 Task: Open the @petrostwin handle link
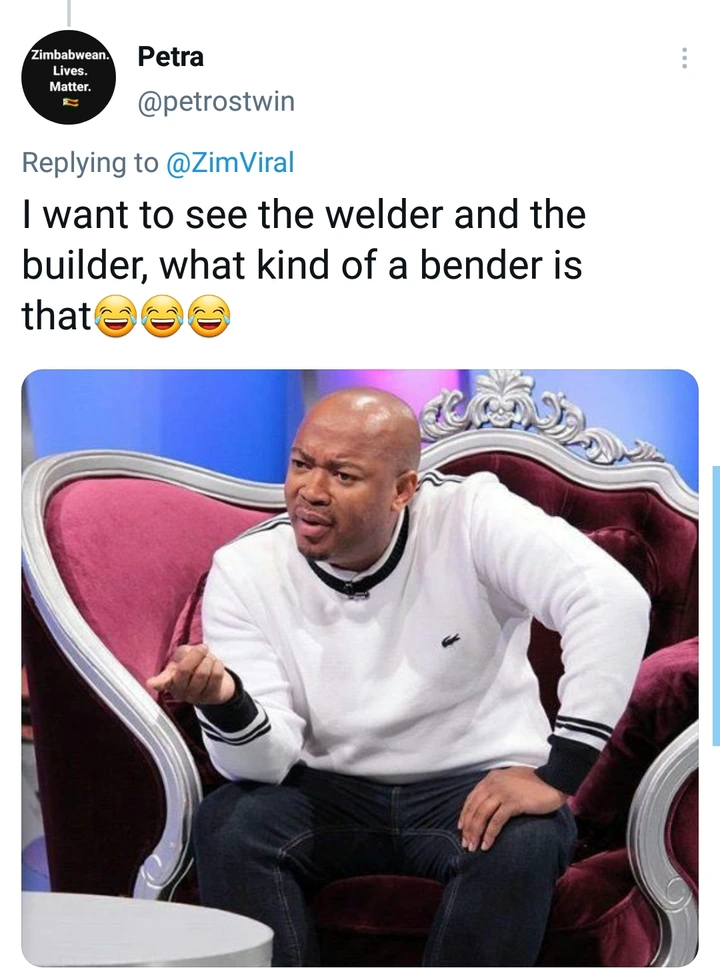click(x=216, y=101)
